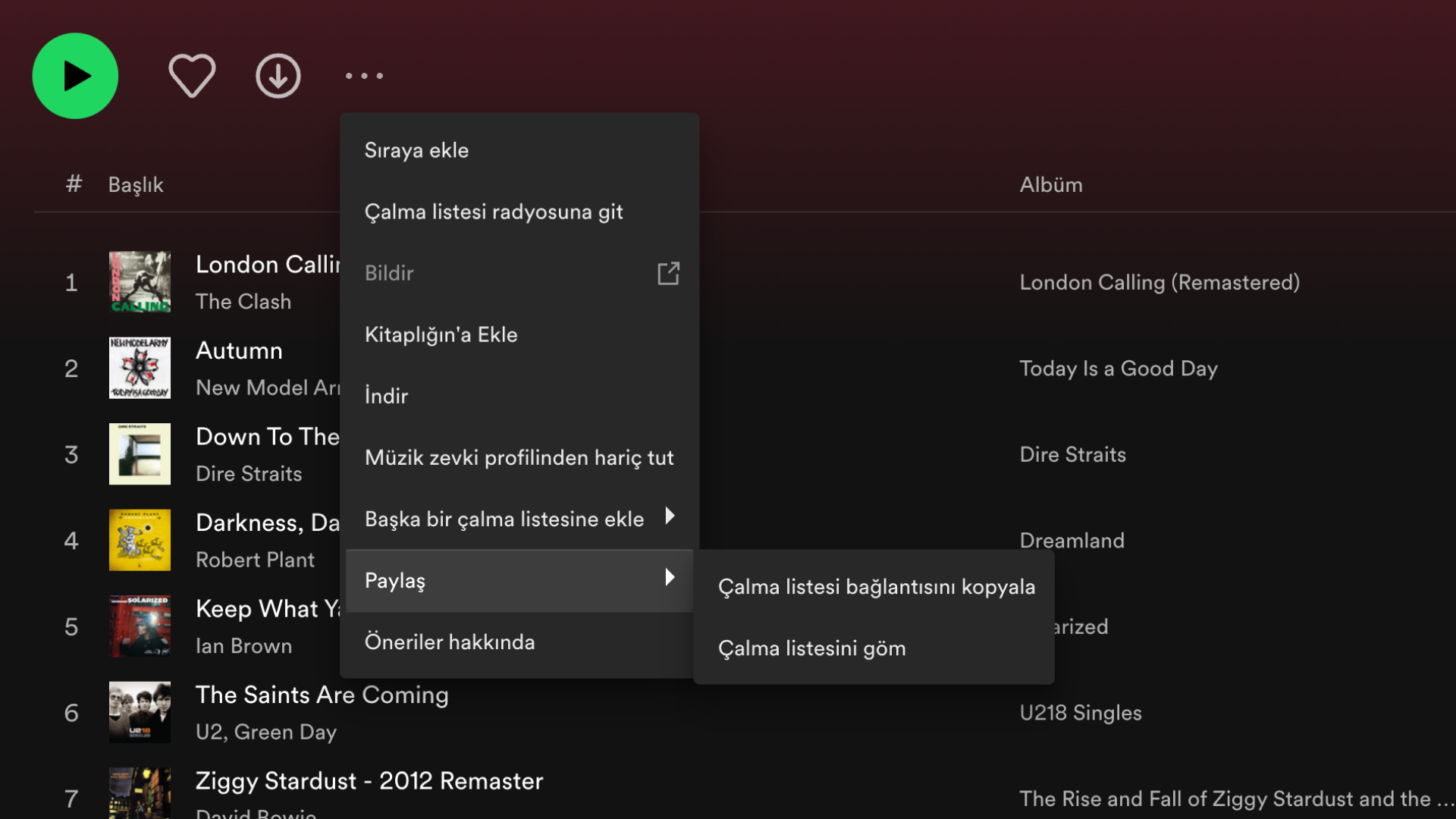The width and height of the screenshot is (1456, 819).
Task: Toggle the playlist download switch
Action: [385, 395]
